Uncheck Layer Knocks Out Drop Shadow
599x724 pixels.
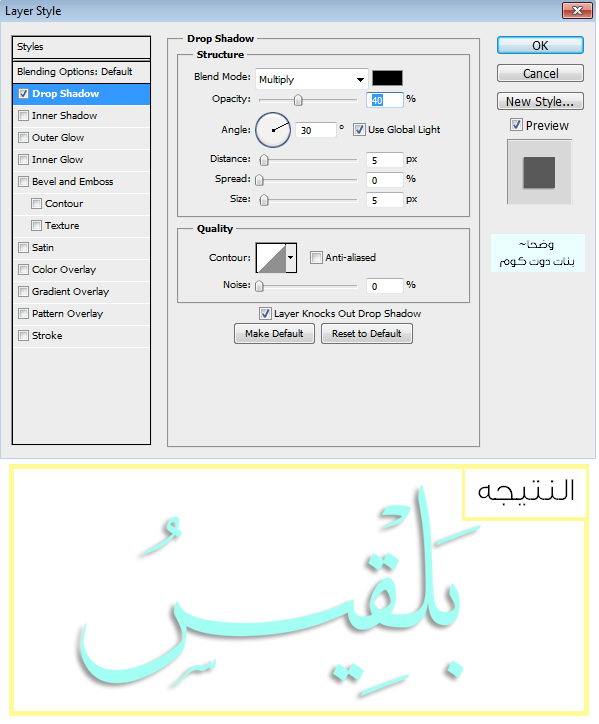pos(265,314)
